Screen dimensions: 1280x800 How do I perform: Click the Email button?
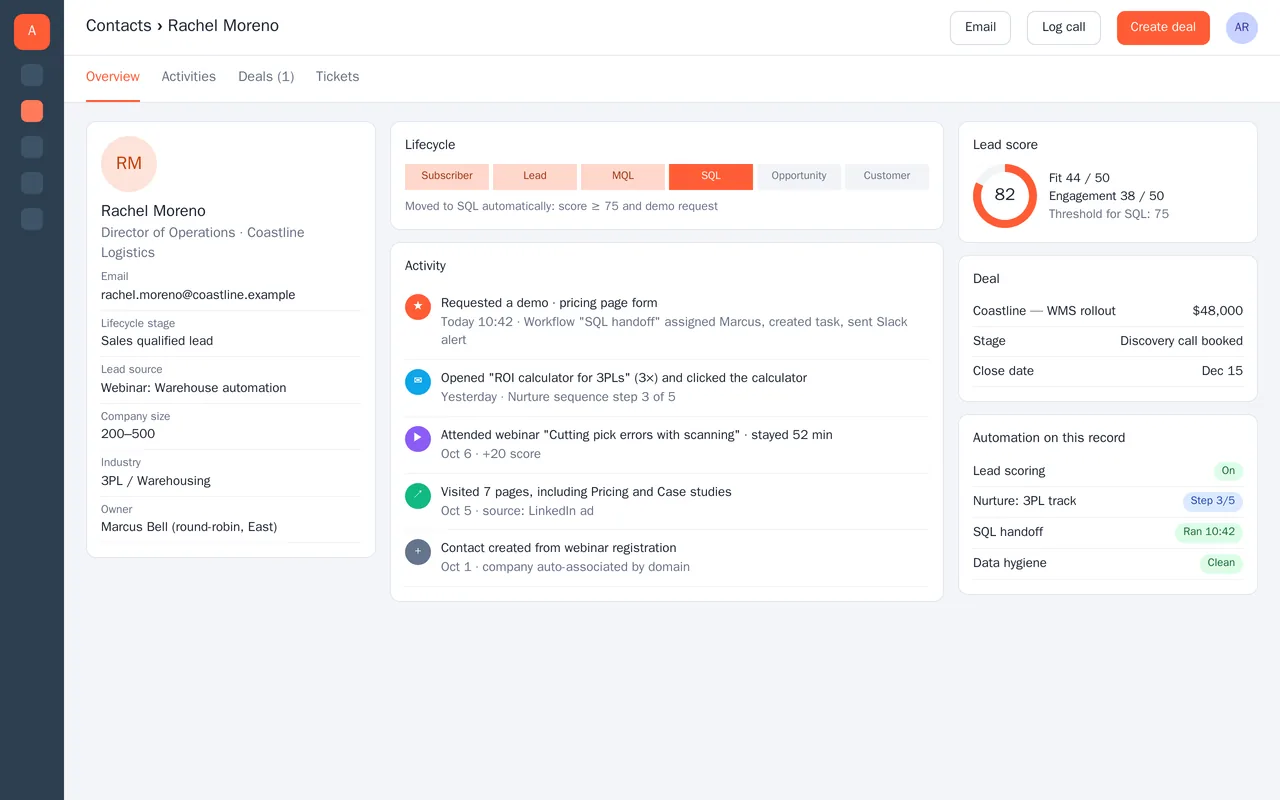pos(980,28)
